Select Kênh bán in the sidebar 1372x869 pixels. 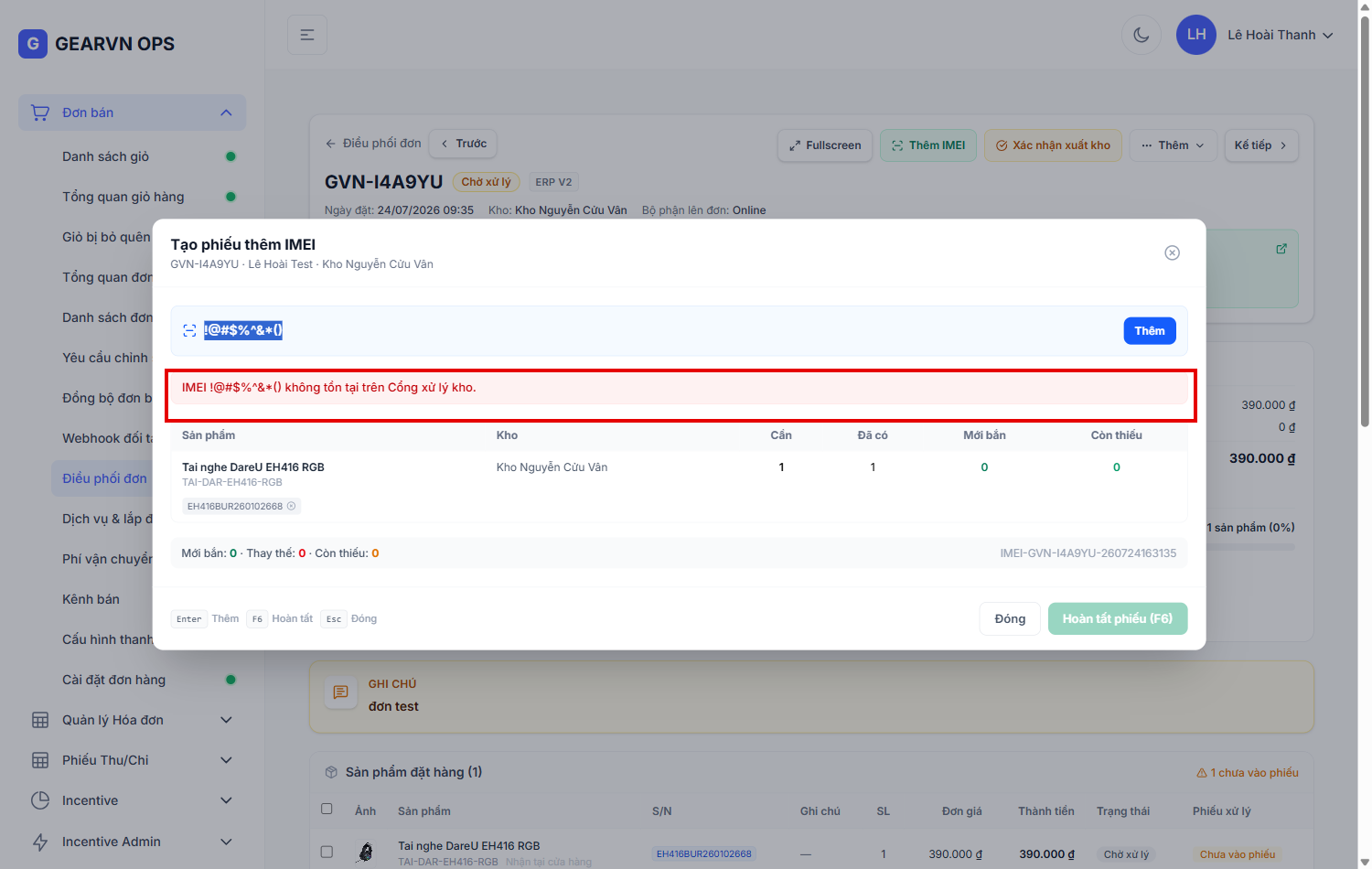[x=91, y=599]
